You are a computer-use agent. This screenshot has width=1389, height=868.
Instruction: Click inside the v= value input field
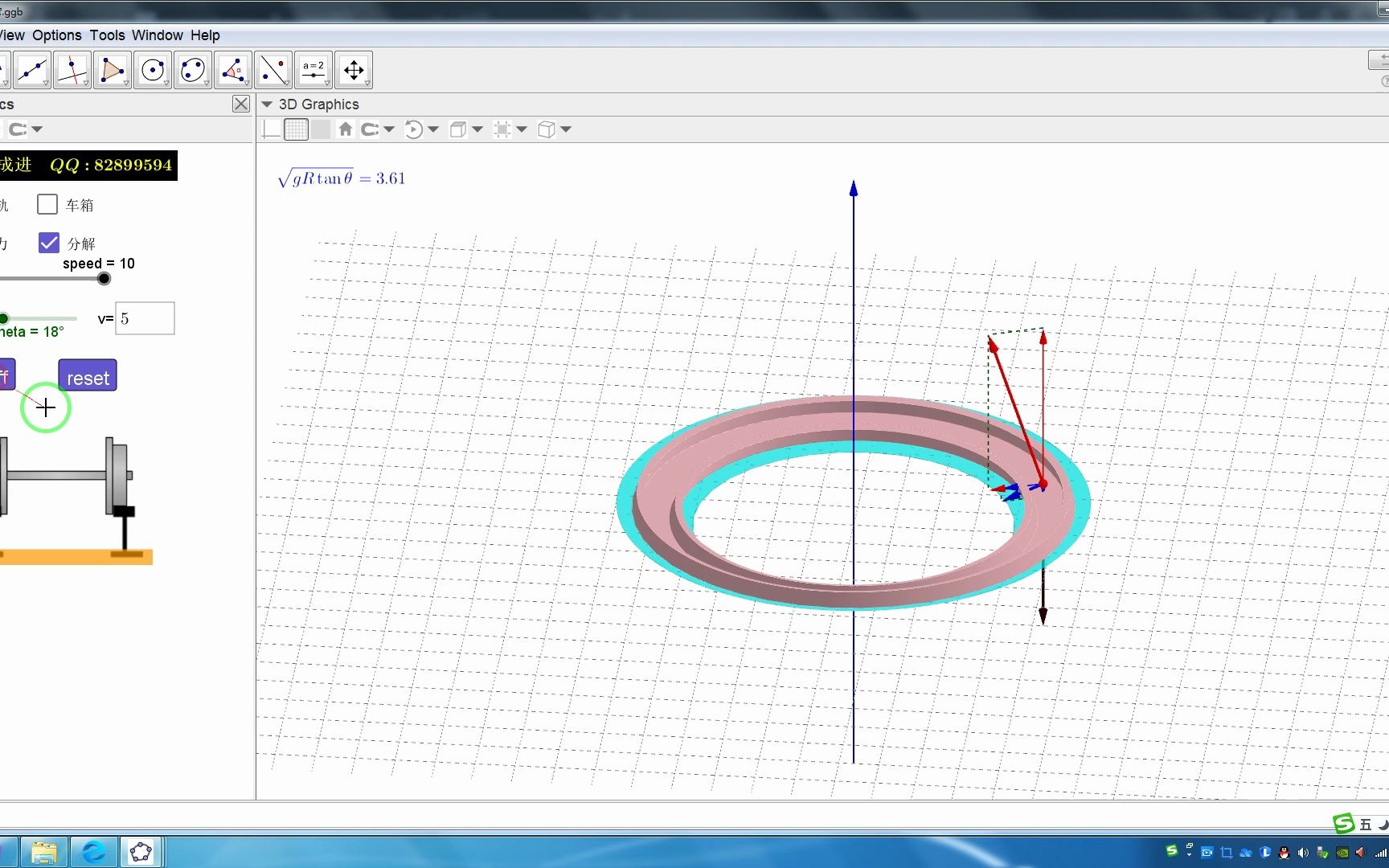(x=145, y=318)
